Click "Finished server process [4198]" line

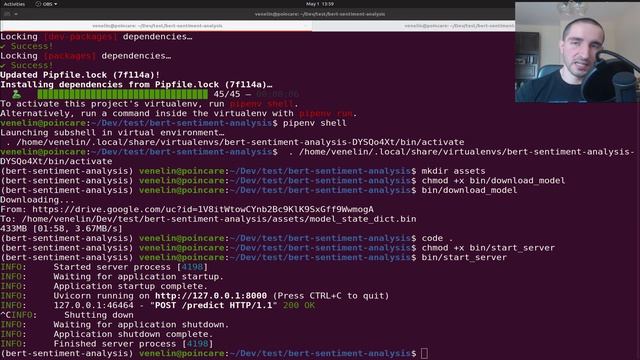(133, 344)
